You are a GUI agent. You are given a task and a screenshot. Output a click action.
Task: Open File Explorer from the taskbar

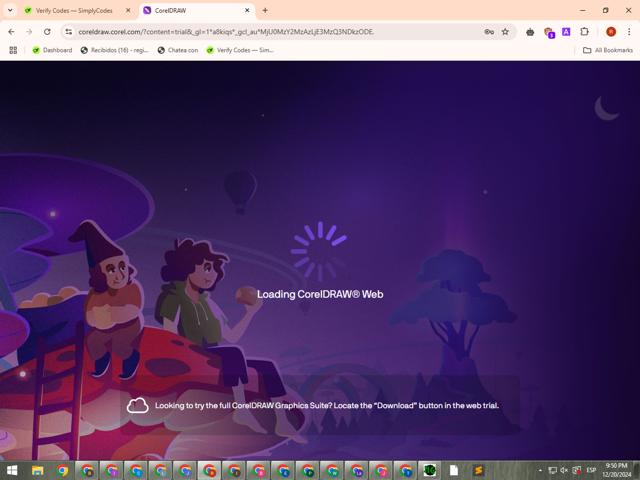[38, 471]
